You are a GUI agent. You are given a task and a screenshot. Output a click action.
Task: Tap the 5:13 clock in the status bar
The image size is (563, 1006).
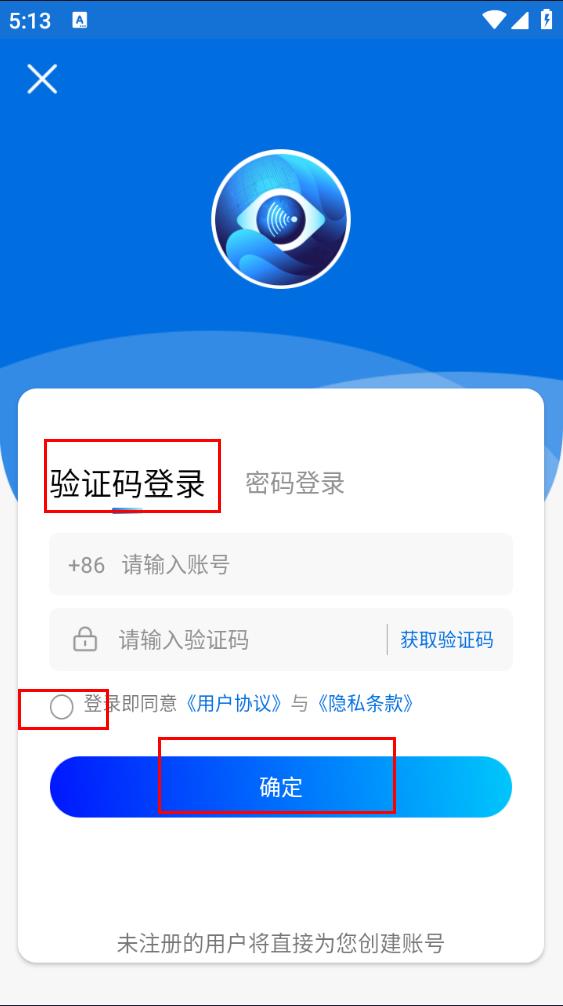[29, 21]
